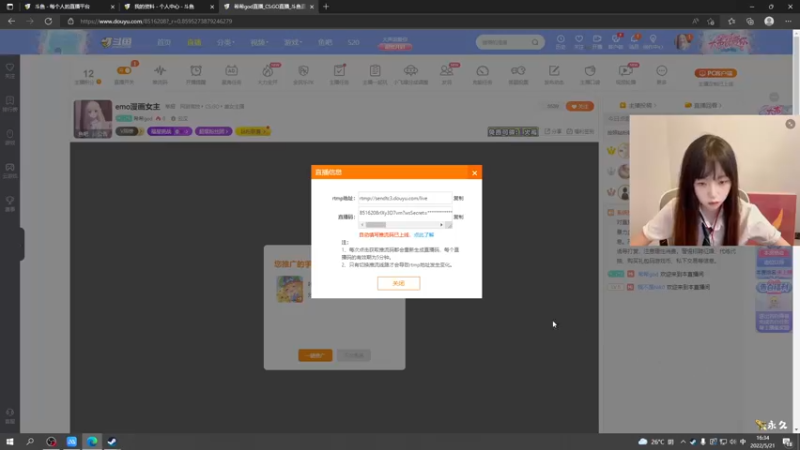Click the orange promote button in back popup
The image size is (800, 450).
coord(315,355)
